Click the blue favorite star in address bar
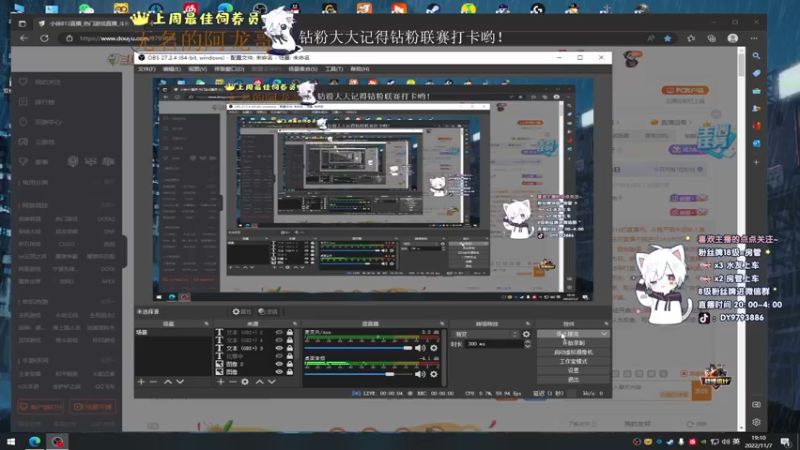800x450 pixels. click(x=667, y=38)
